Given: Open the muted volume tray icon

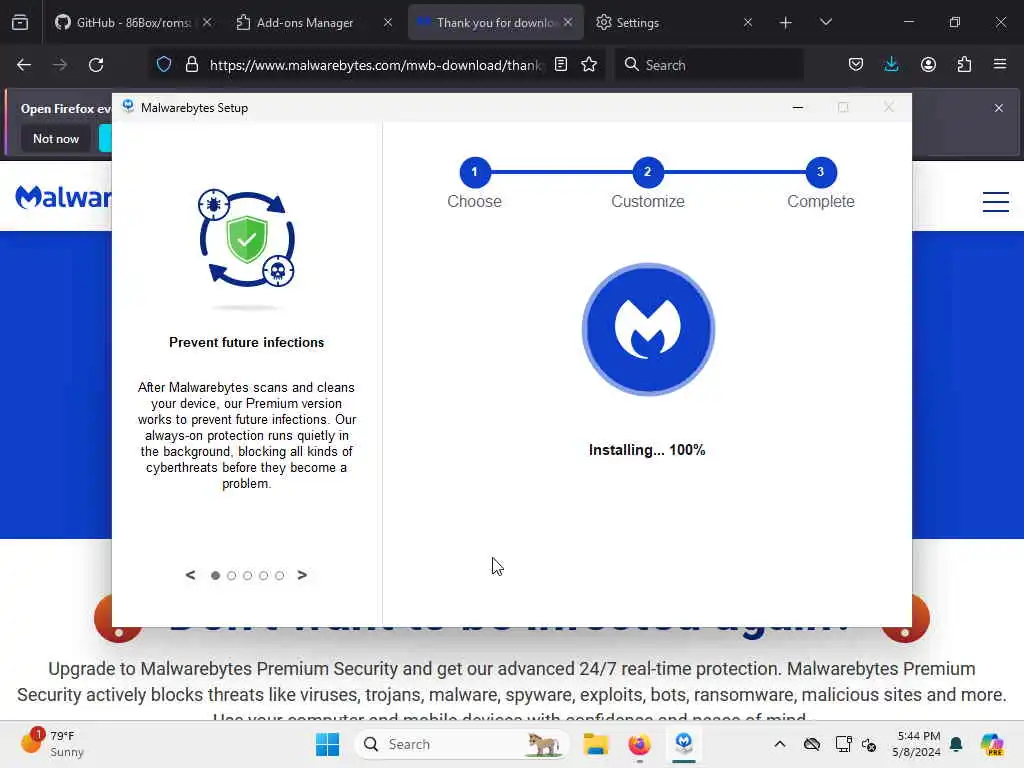Looking at the screenshot, I should click(x=869, y=744).
